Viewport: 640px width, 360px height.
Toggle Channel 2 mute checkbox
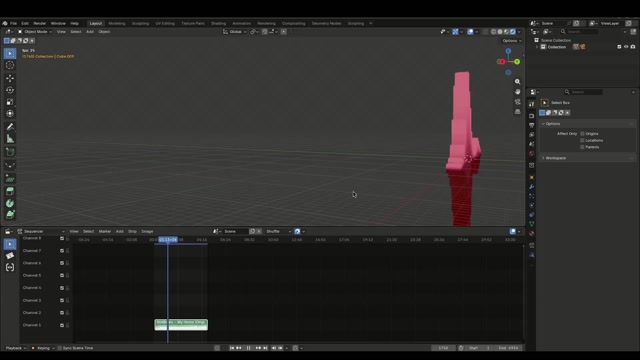pos(62,313)
